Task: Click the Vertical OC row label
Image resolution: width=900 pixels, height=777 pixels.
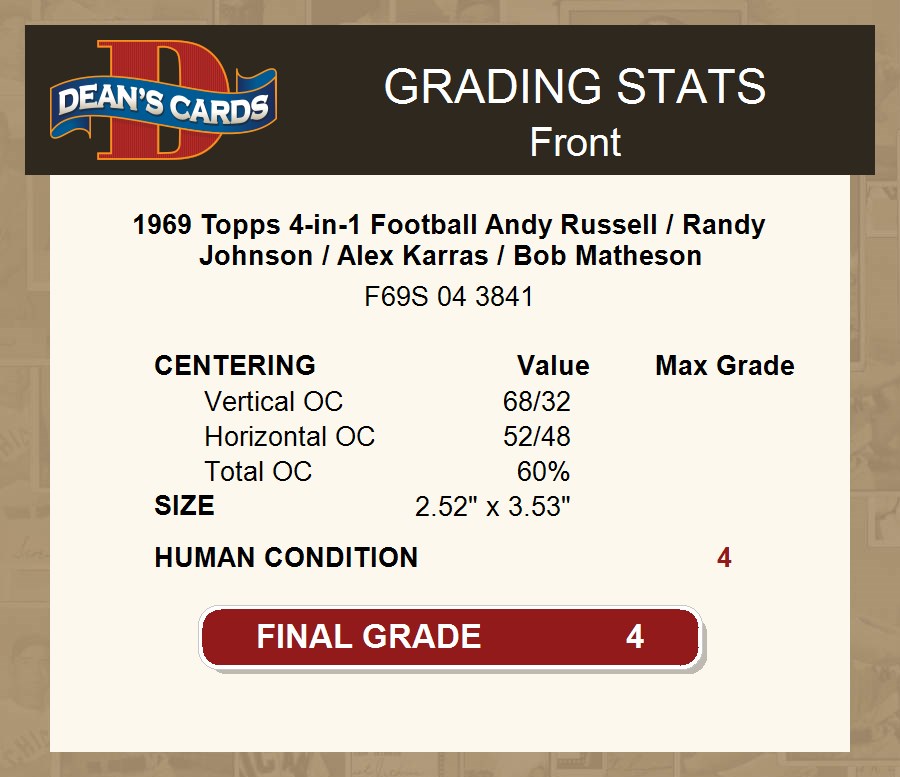Action: click(x=273, y=401)
